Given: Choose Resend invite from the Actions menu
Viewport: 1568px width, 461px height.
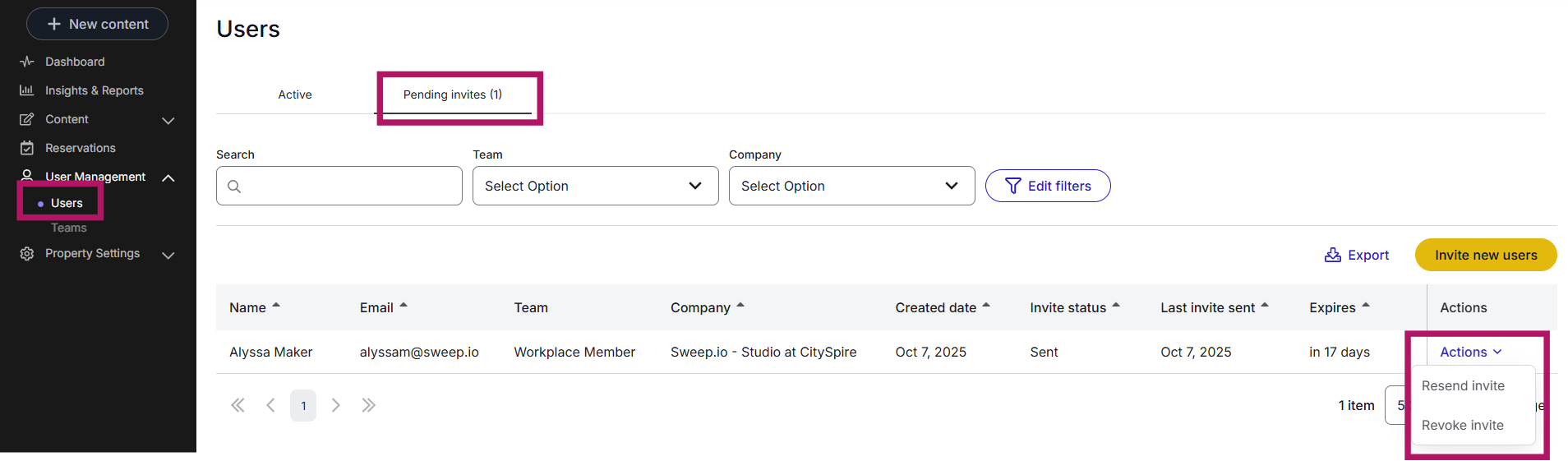Looking at the screenshot, I should (1463, 386).
